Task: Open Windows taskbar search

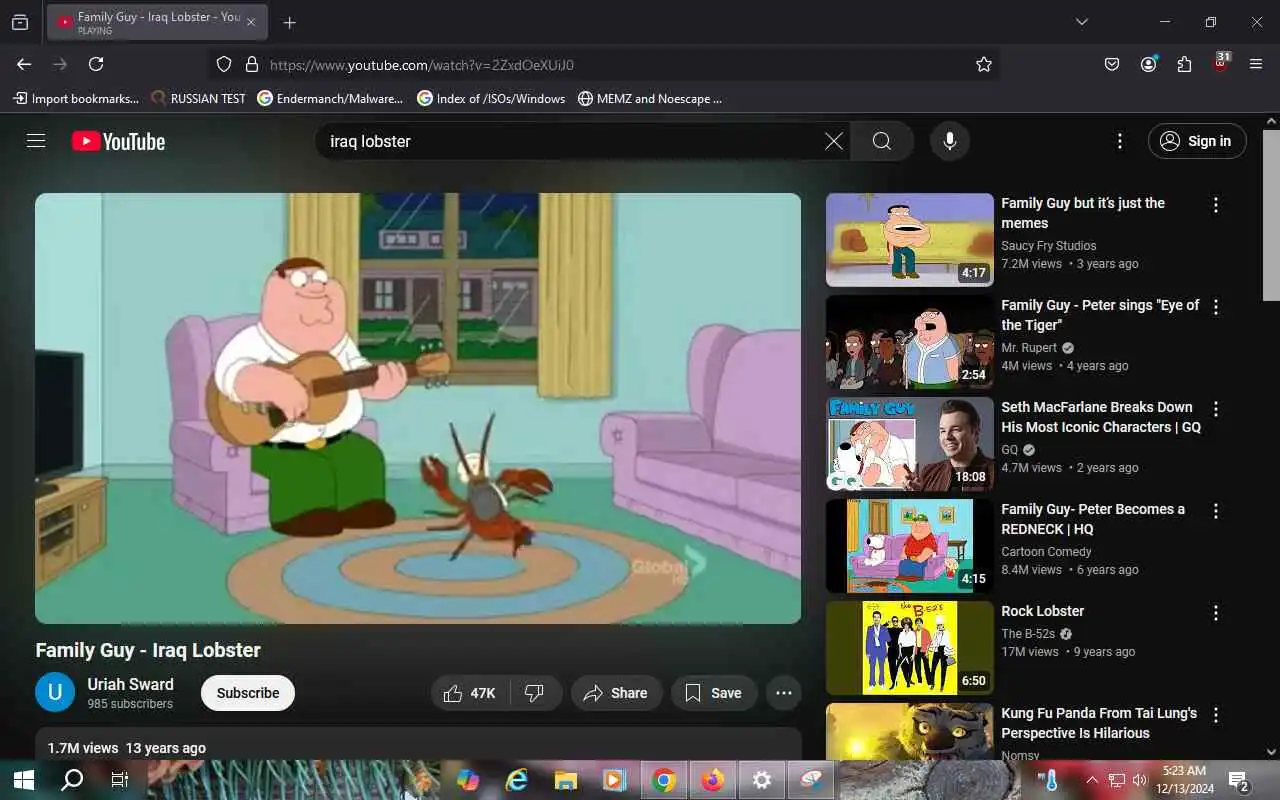Action: click(x=72, y=780)
